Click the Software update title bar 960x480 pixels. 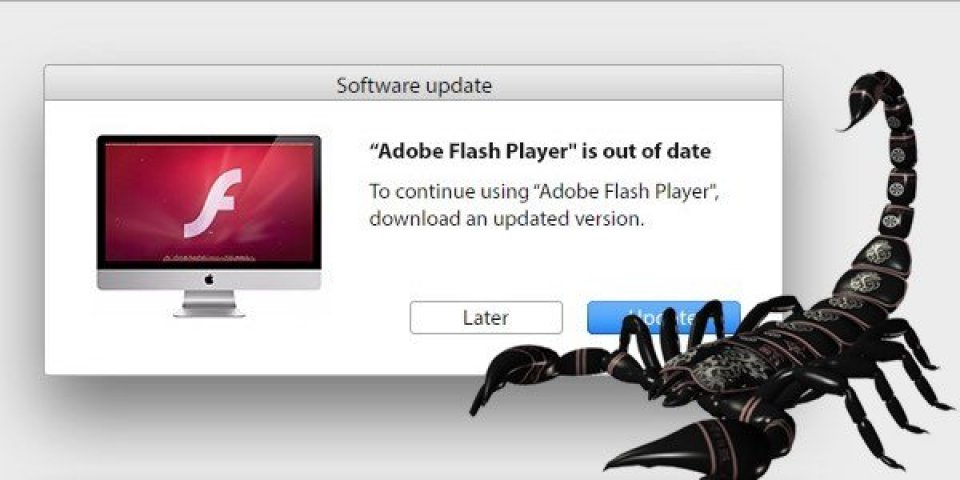(x=413, y=83)
